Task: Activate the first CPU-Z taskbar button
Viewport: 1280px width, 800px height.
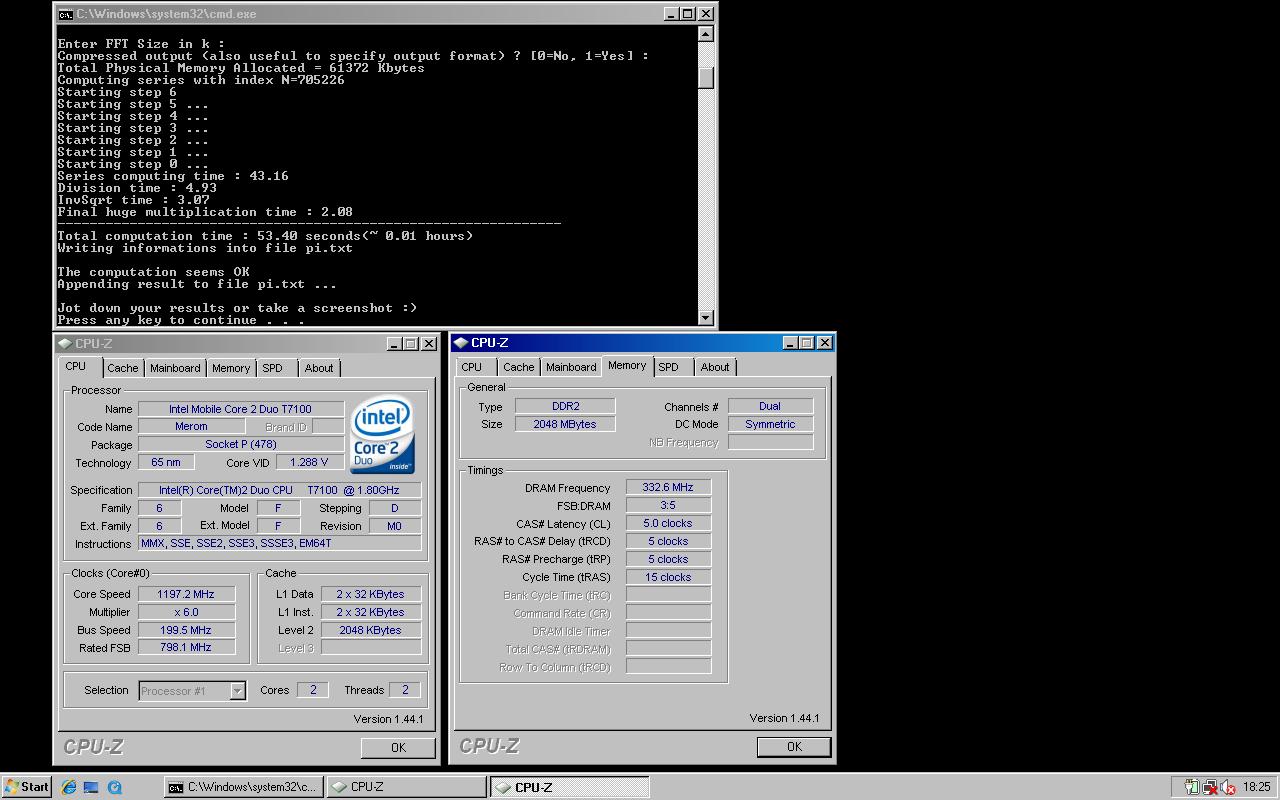Action: click(405, 787)
